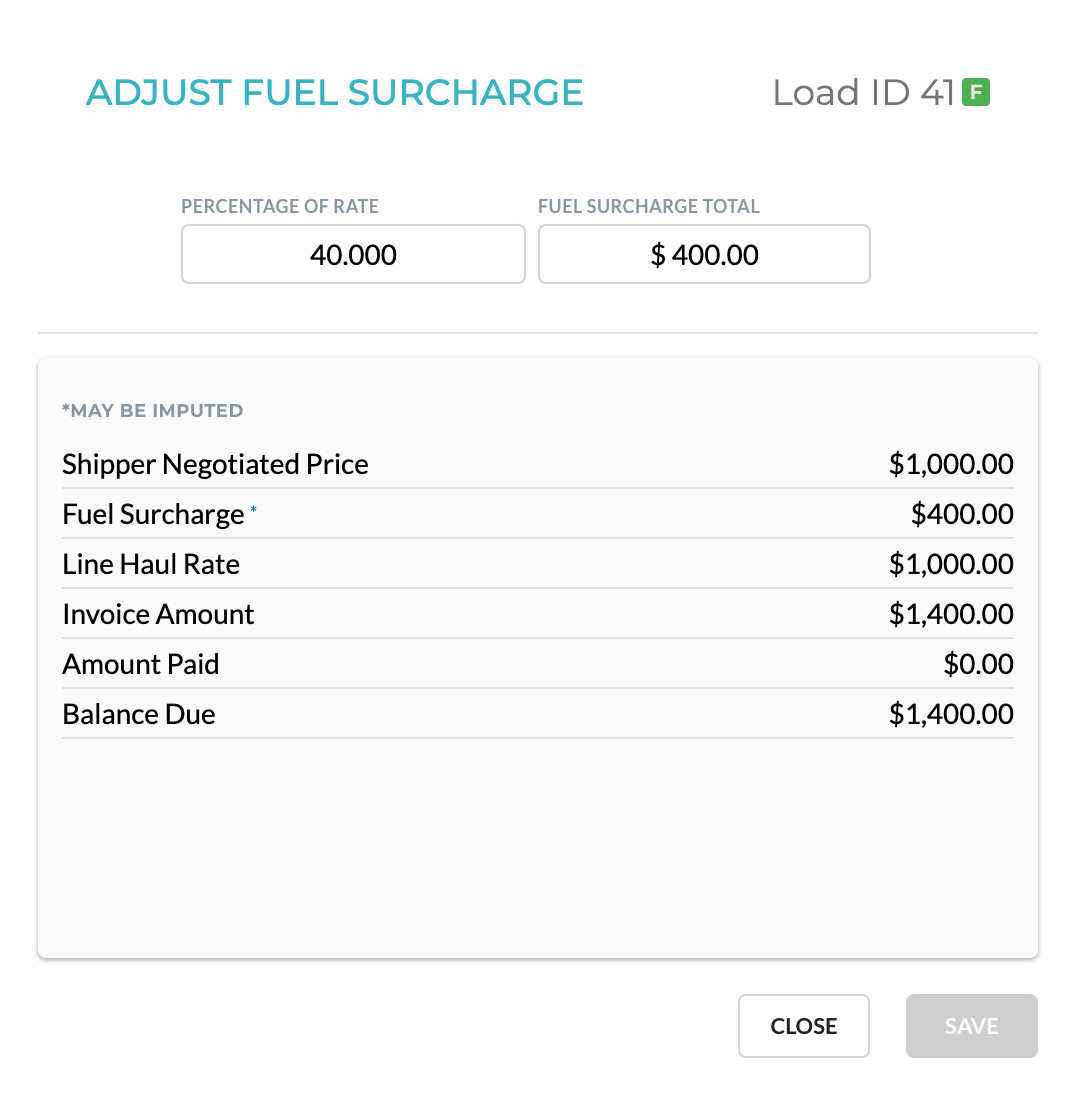
Task: Click the May Be Imputed note
Action: [x=153, y=410]
